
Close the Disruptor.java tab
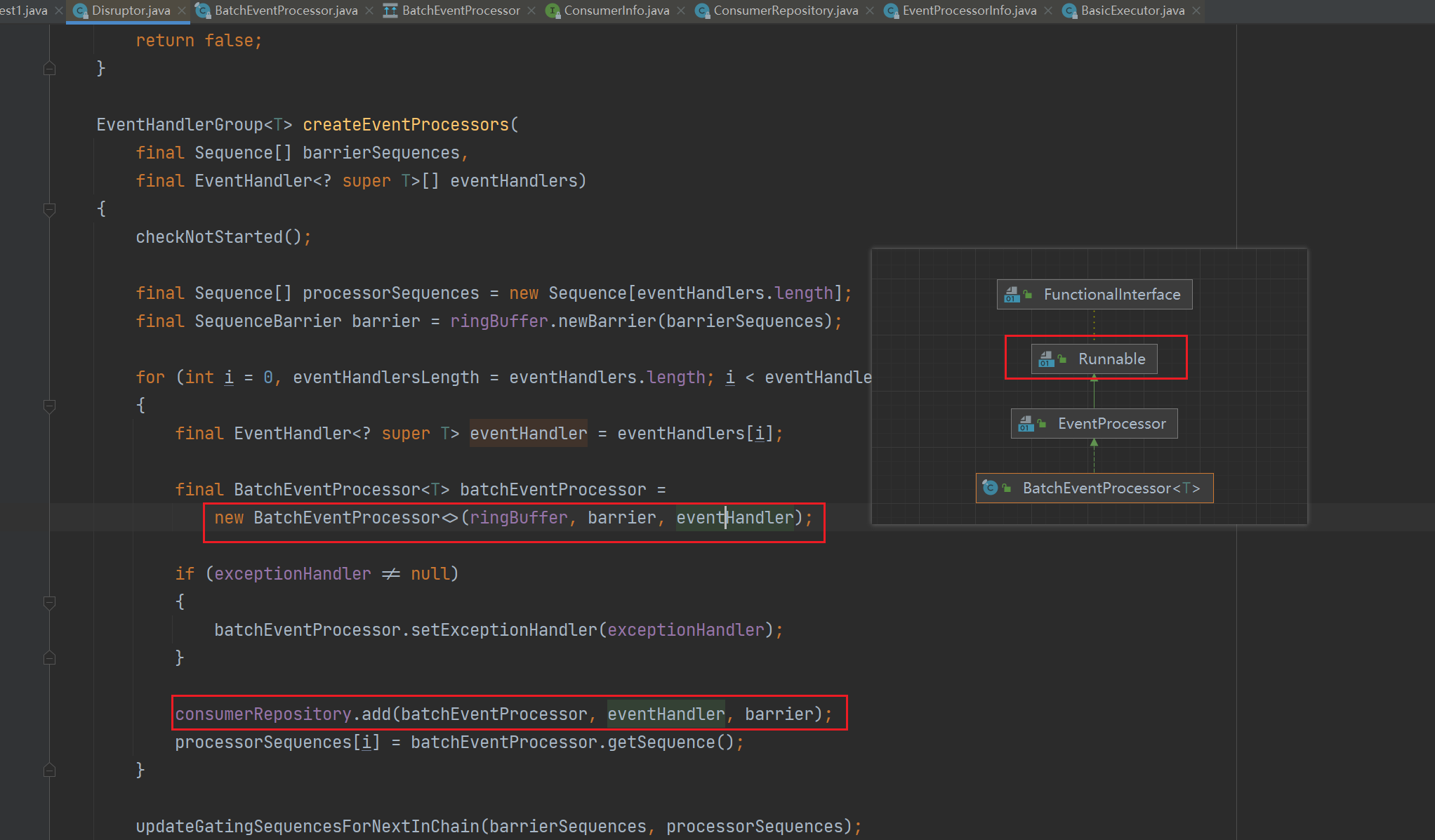coord(182,11)
